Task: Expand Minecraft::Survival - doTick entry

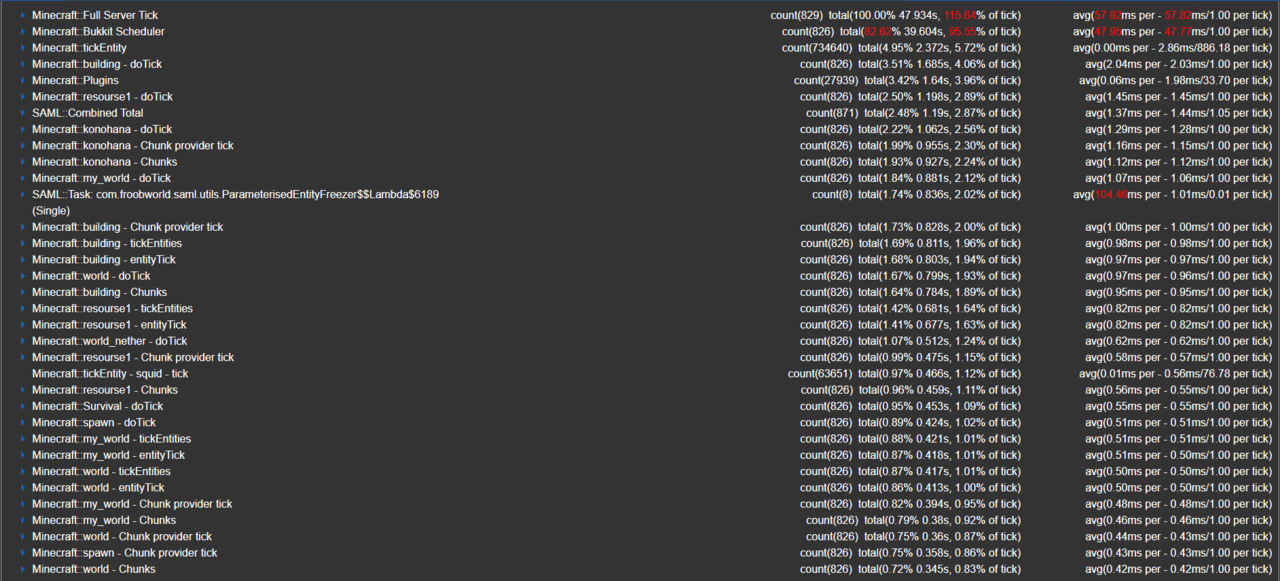Action: tap(23, 407)
